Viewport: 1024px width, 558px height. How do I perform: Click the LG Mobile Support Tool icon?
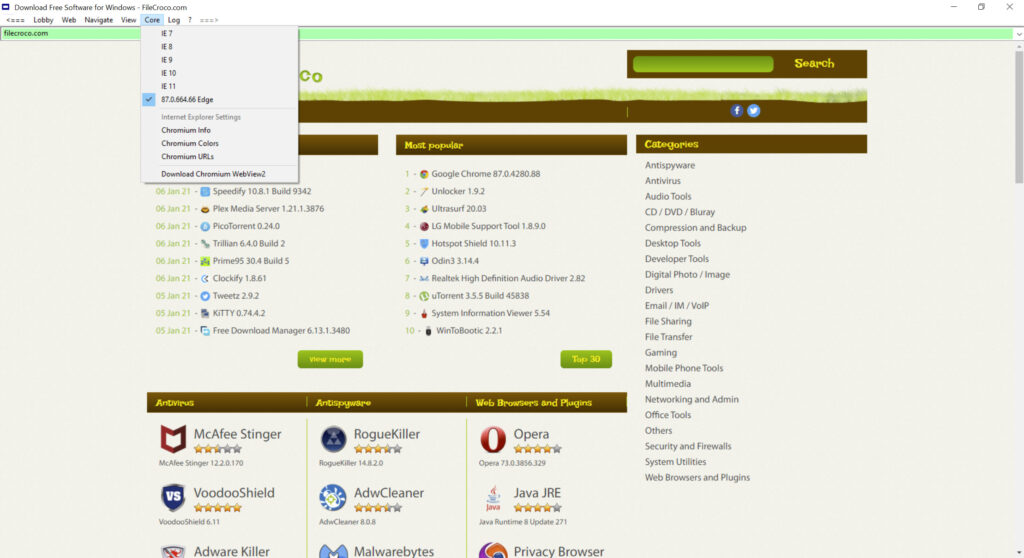424,226
